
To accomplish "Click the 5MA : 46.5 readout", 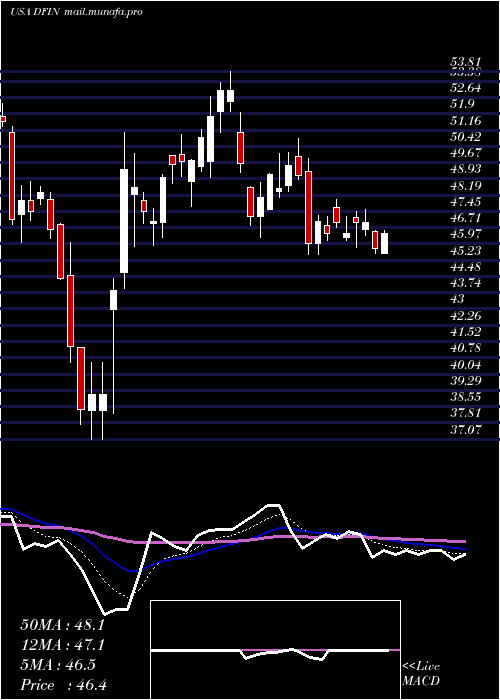I will point(57,665).
